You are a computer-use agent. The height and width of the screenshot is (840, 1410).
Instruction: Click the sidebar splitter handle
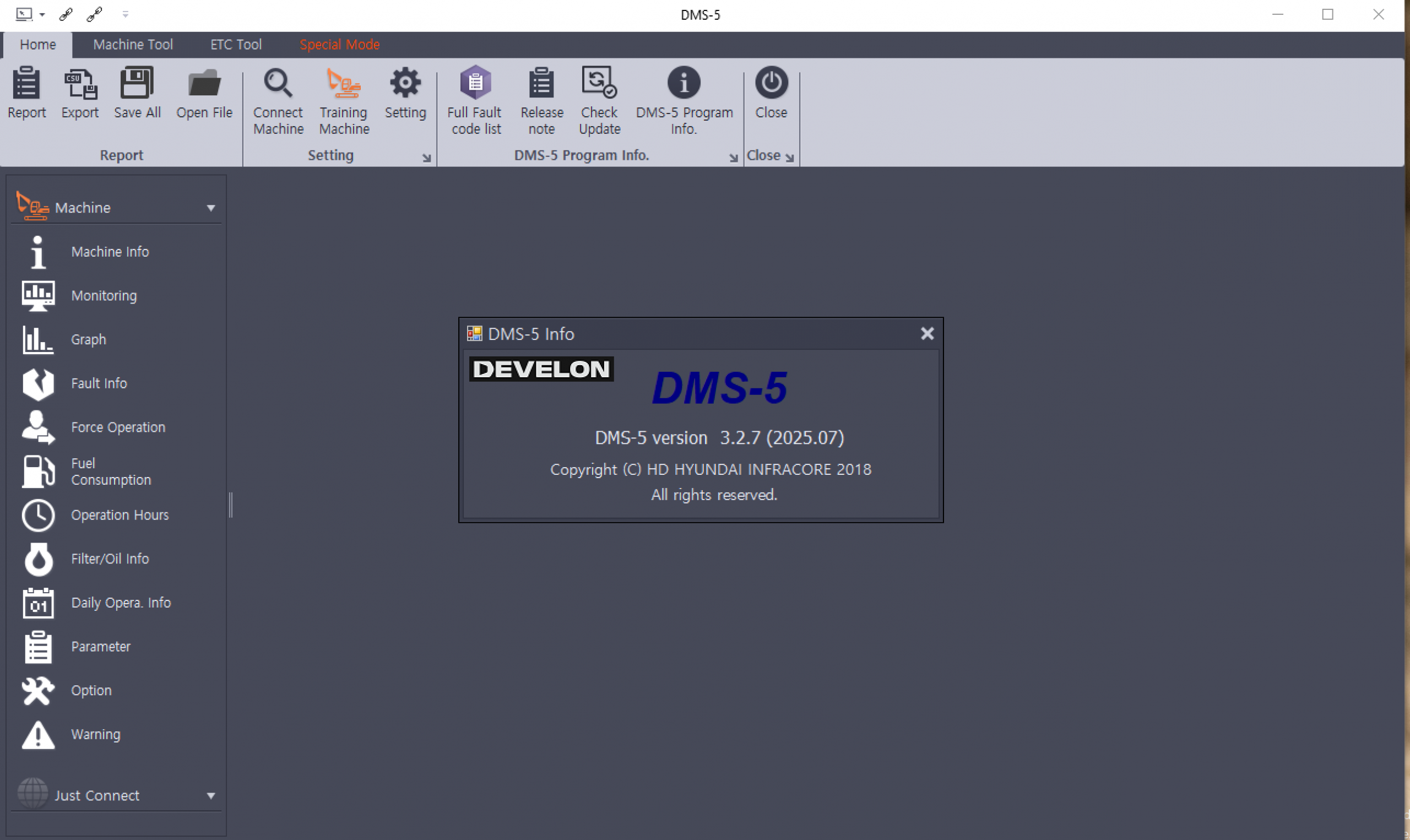click(x=230, y=505)
